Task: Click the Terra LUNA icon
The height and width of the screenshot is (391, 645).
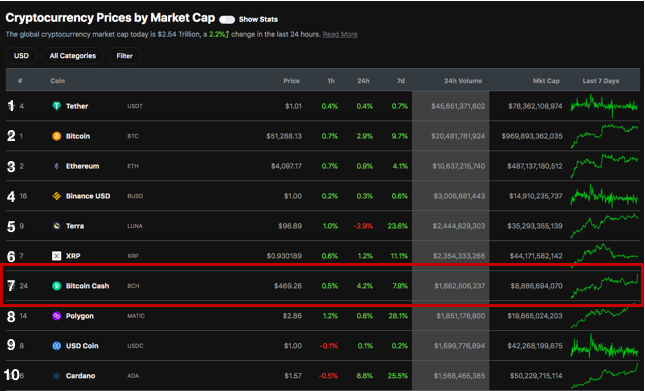Action: tap(56, 226)
